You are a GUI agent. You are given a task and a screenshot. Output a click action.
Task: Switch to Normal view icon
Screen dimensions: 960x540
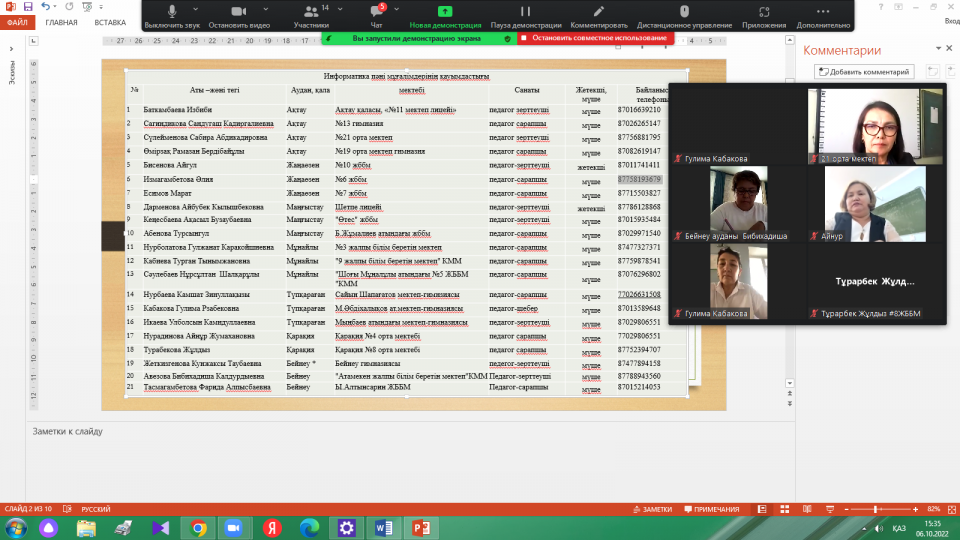762,509
